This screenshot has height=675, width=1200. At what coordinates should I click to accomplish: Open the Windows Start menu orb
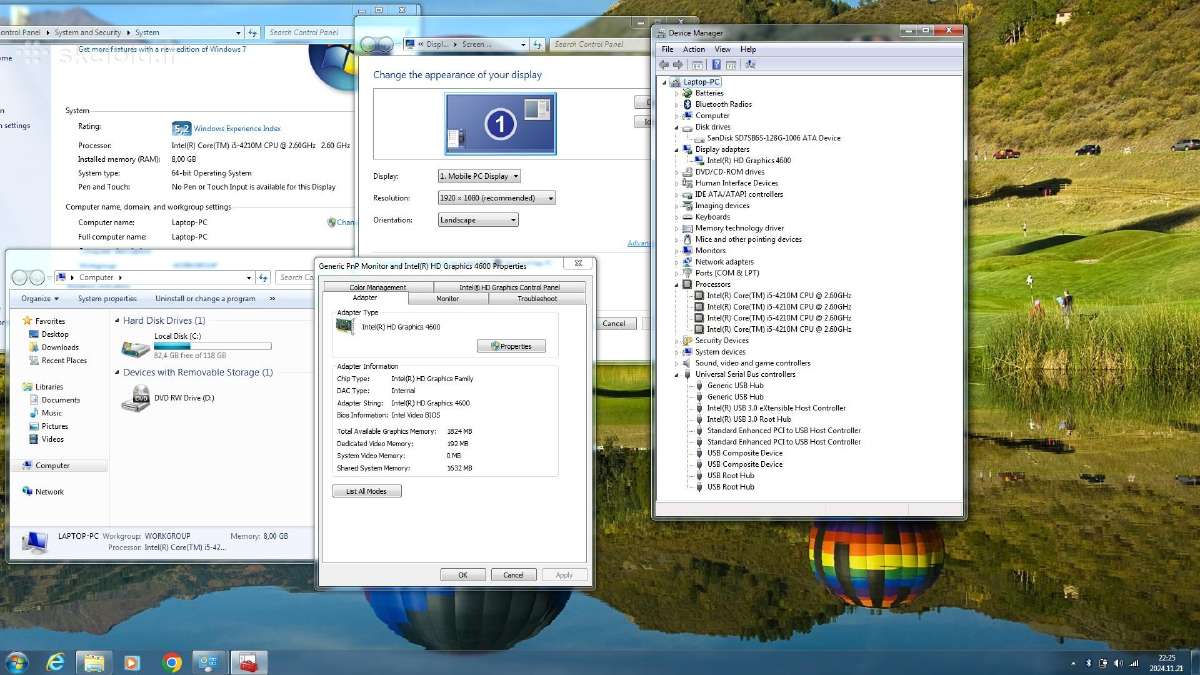[17, 662]
